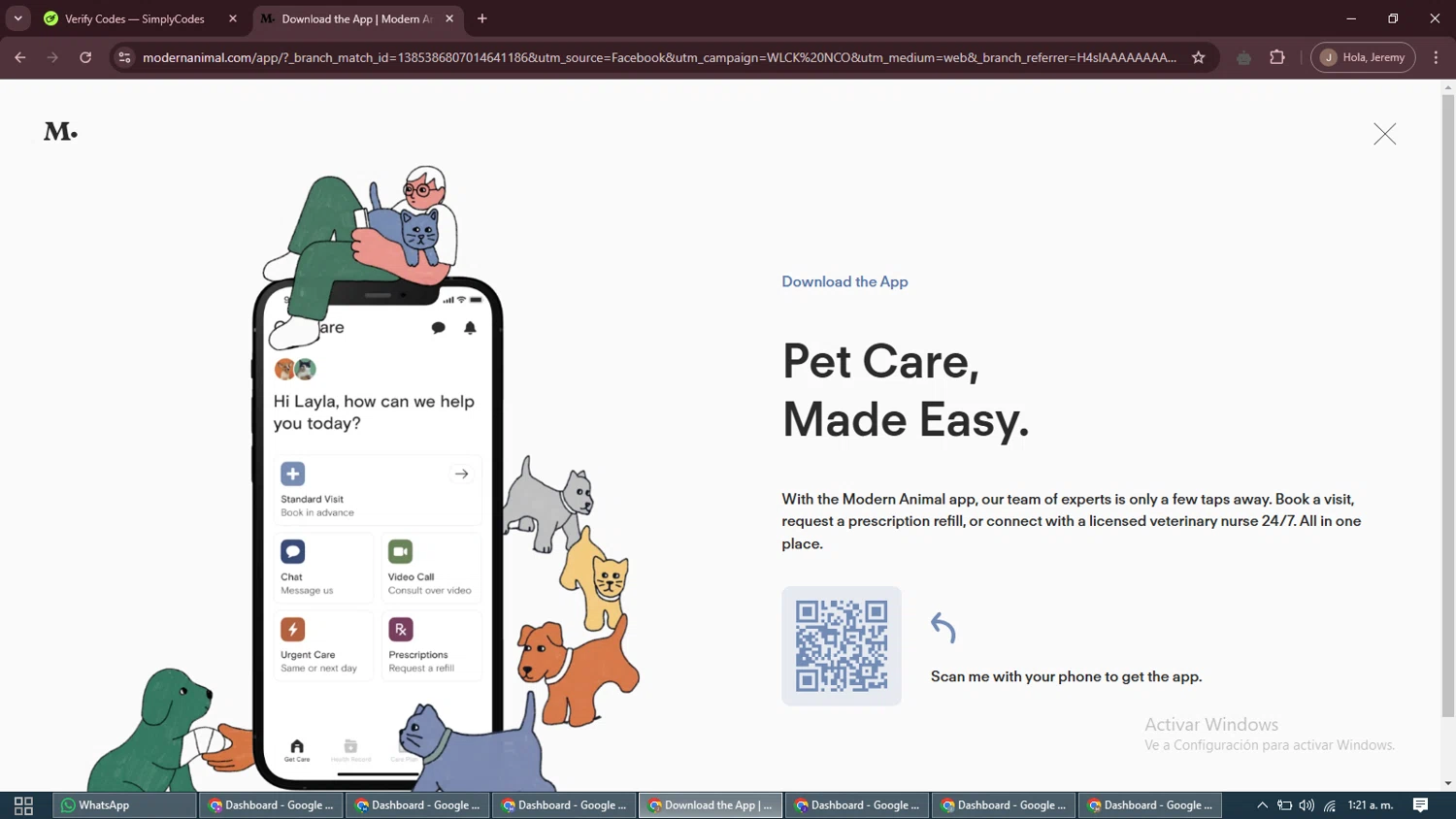The image size is (1456, 819).
Task: Click the 1:21 a. m. taskbar clock
Action: click(1371, 805)
